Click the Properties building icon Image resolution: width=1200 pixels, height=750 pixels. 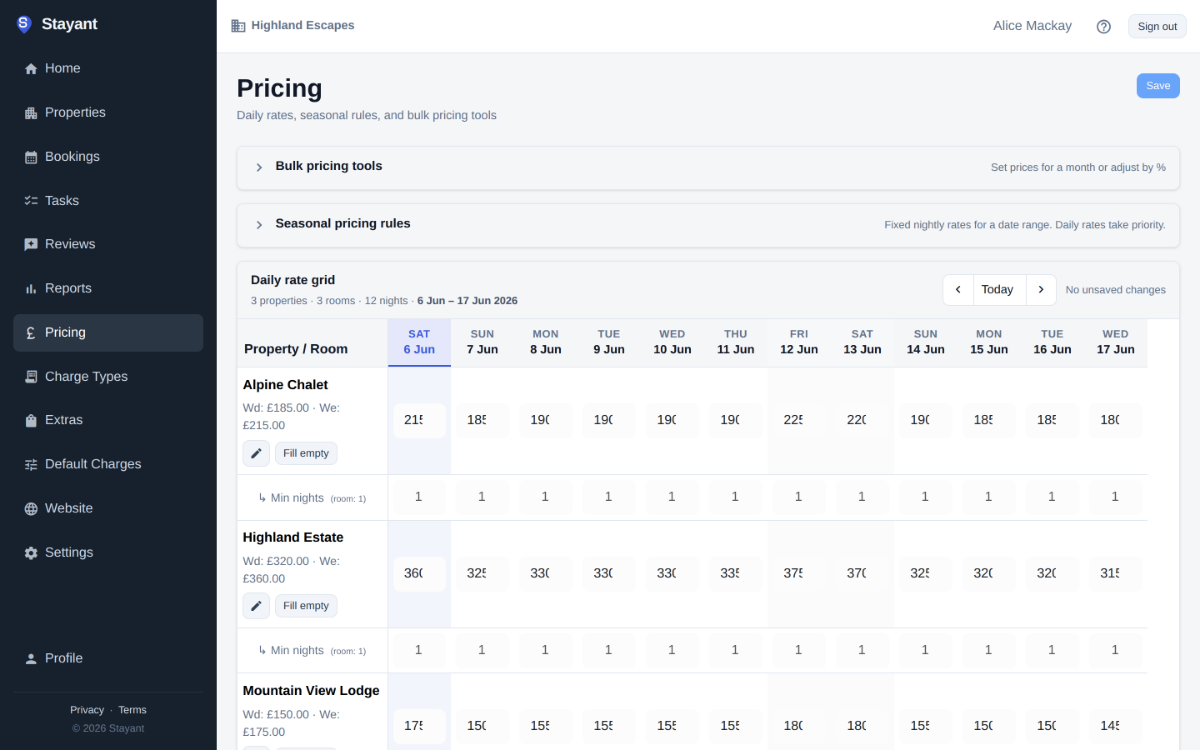tap(31, 113)
